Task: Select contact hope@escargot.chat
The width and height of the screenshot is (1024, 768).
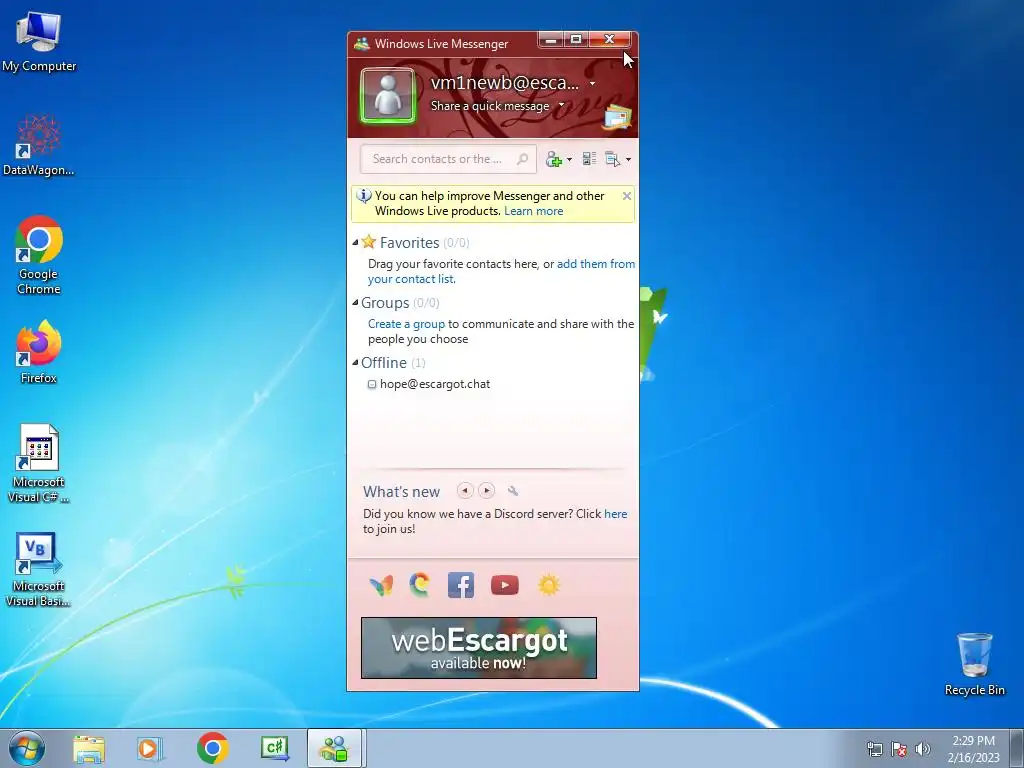Action: [435, 384]
